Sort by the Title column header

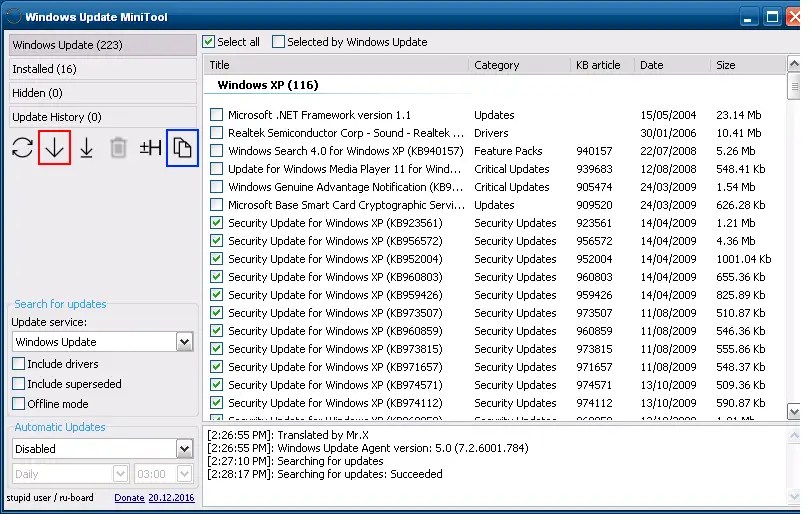pos(336,65)
